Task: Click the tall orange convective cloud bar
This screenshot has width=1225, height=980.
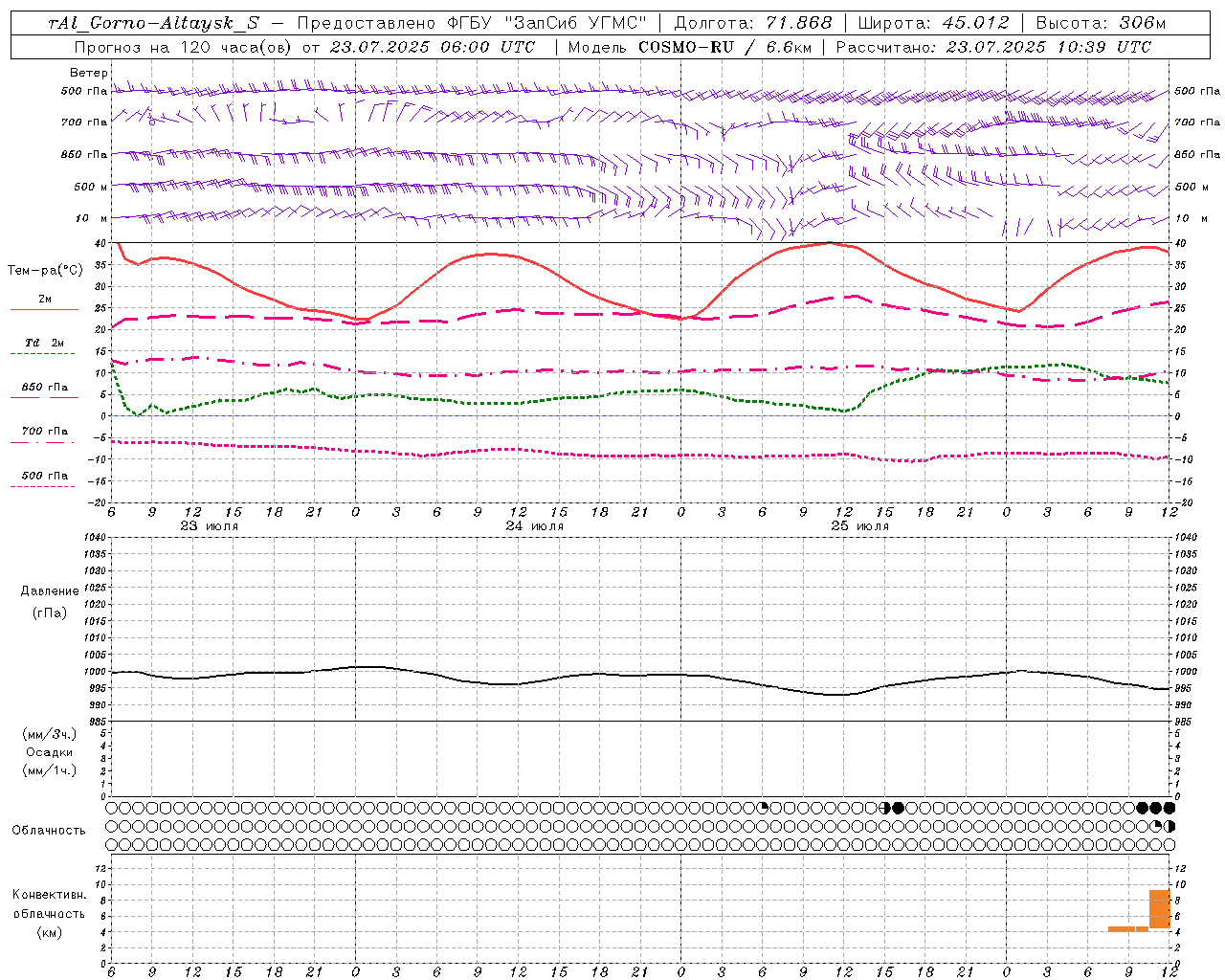Action: point(1159,909)
